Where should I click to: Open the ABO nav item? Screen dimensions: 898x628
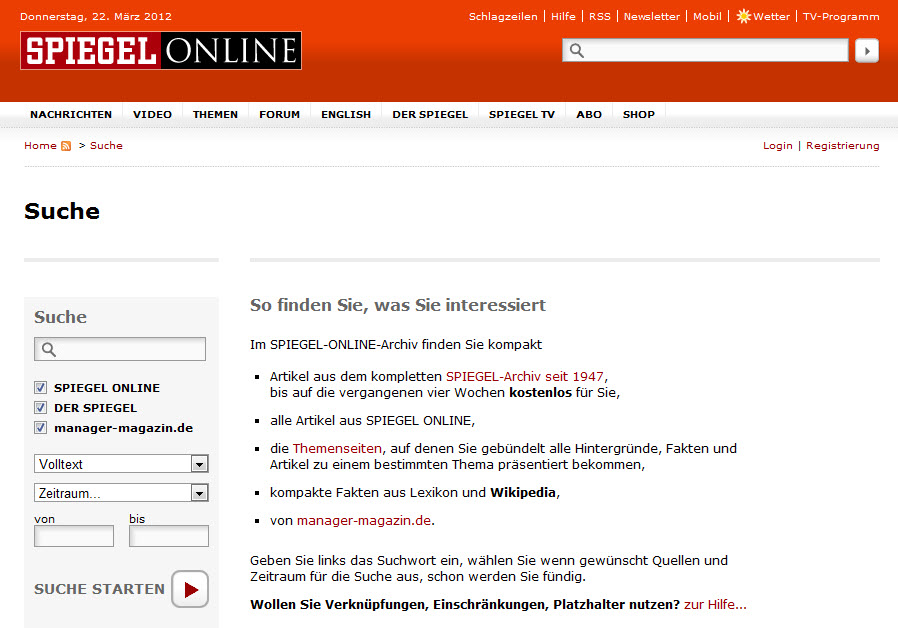[x=589, y=114]
